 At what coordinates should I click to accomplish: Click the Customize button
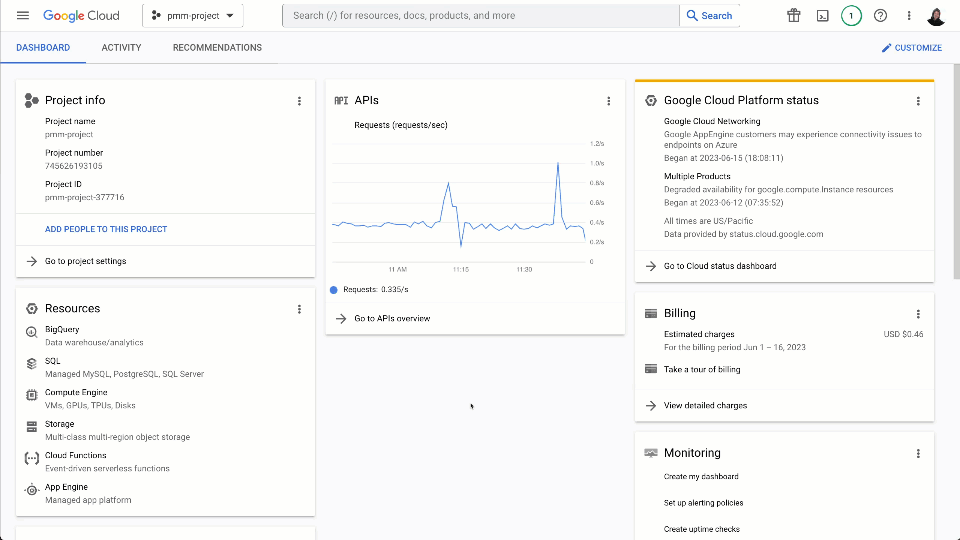pyautogui.click(x=911, y=48)
